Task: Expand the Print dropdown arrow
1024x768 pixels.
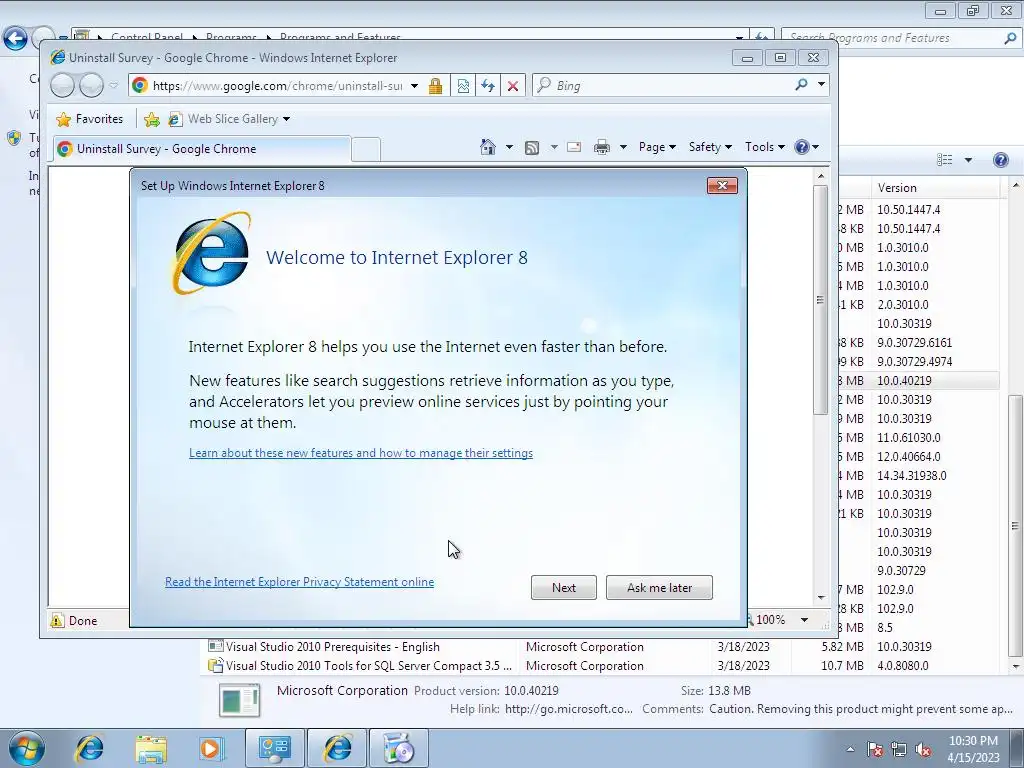Action: pyautogui.click(x=623, y=147)
